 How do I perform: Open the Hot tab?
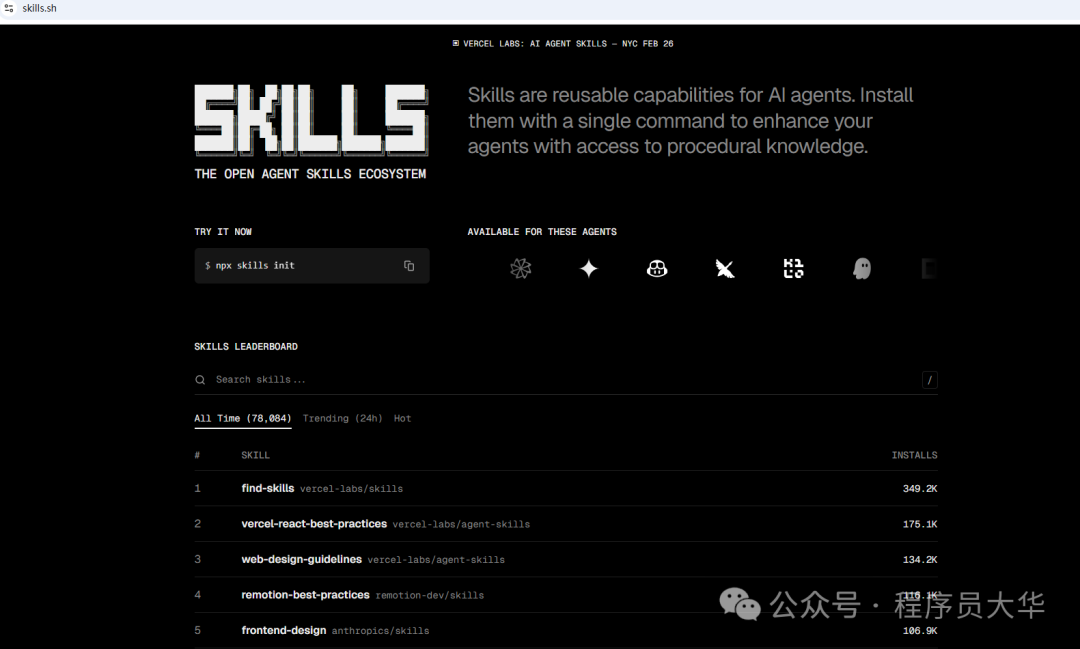[402, 418]
